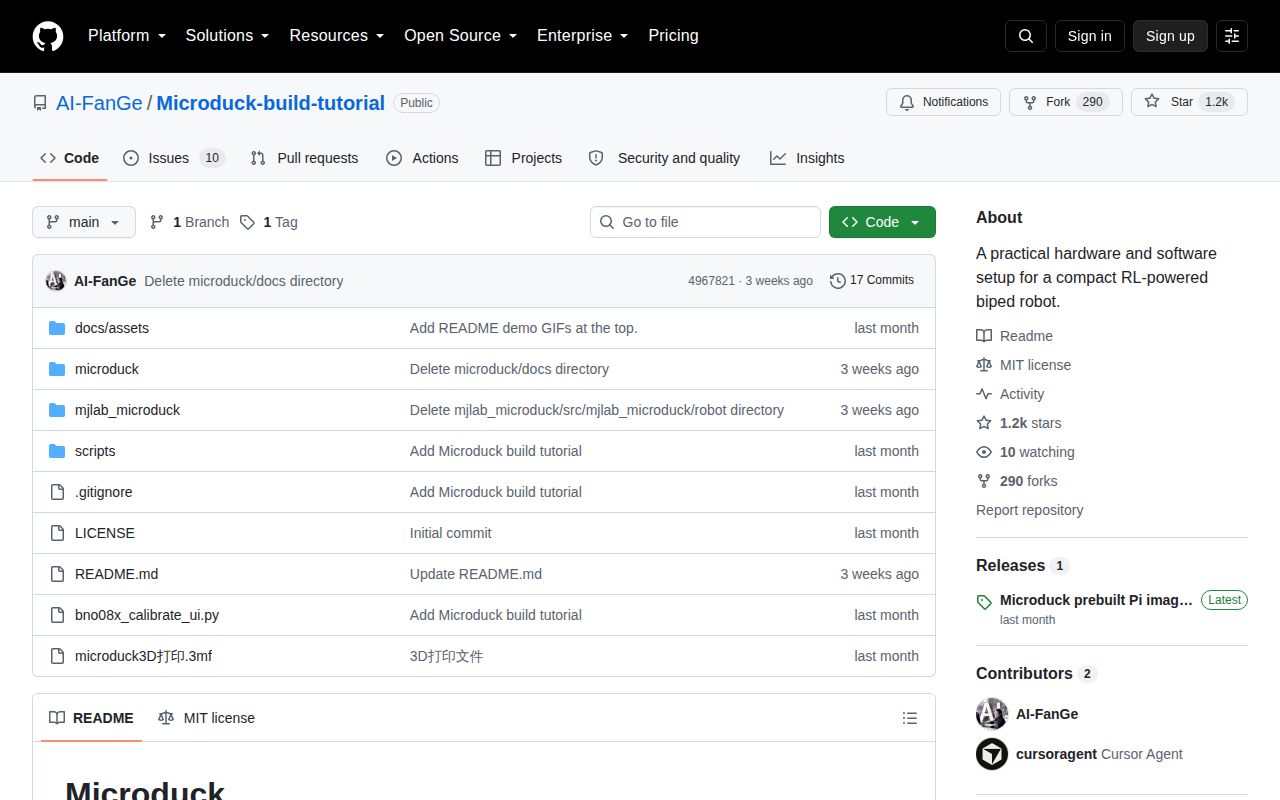Open the Insights tab
Viewport: 1280px width, 800px height.
click(x=807, y=158)
